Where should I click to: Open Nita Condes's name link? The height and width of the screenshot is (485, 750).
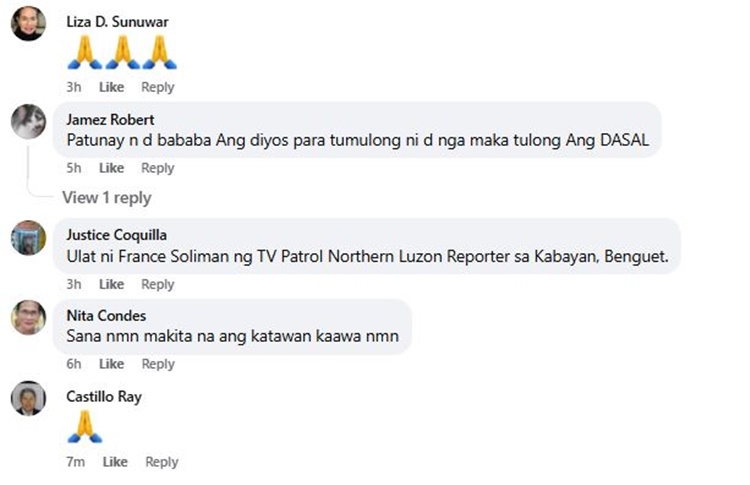pyautogui.click(x=106, y=316)
